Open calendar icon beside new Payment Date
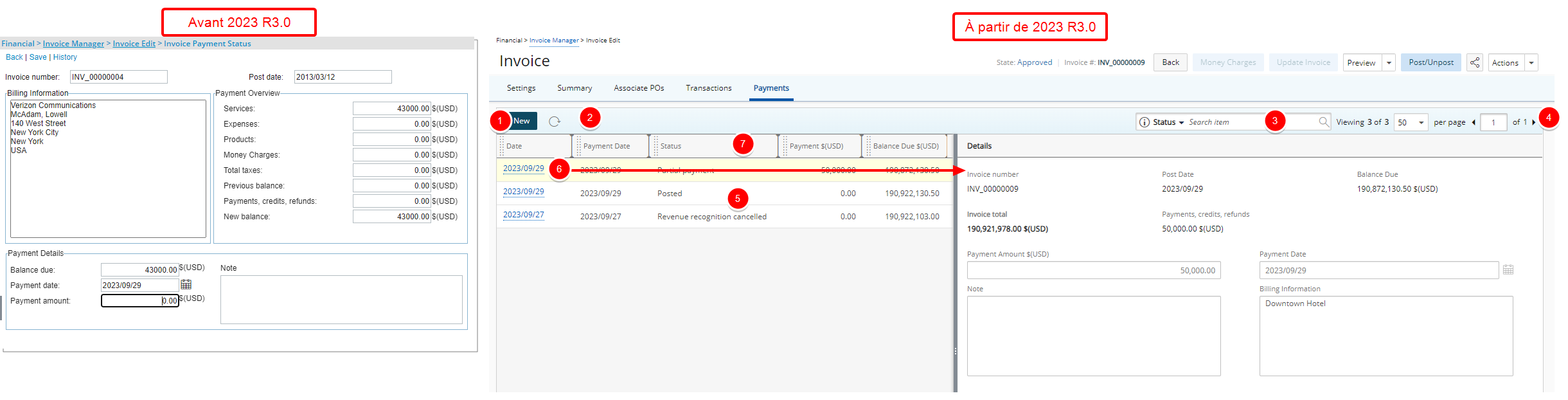The width and height of the screenshot is (1568, 400). point(1508,270)
